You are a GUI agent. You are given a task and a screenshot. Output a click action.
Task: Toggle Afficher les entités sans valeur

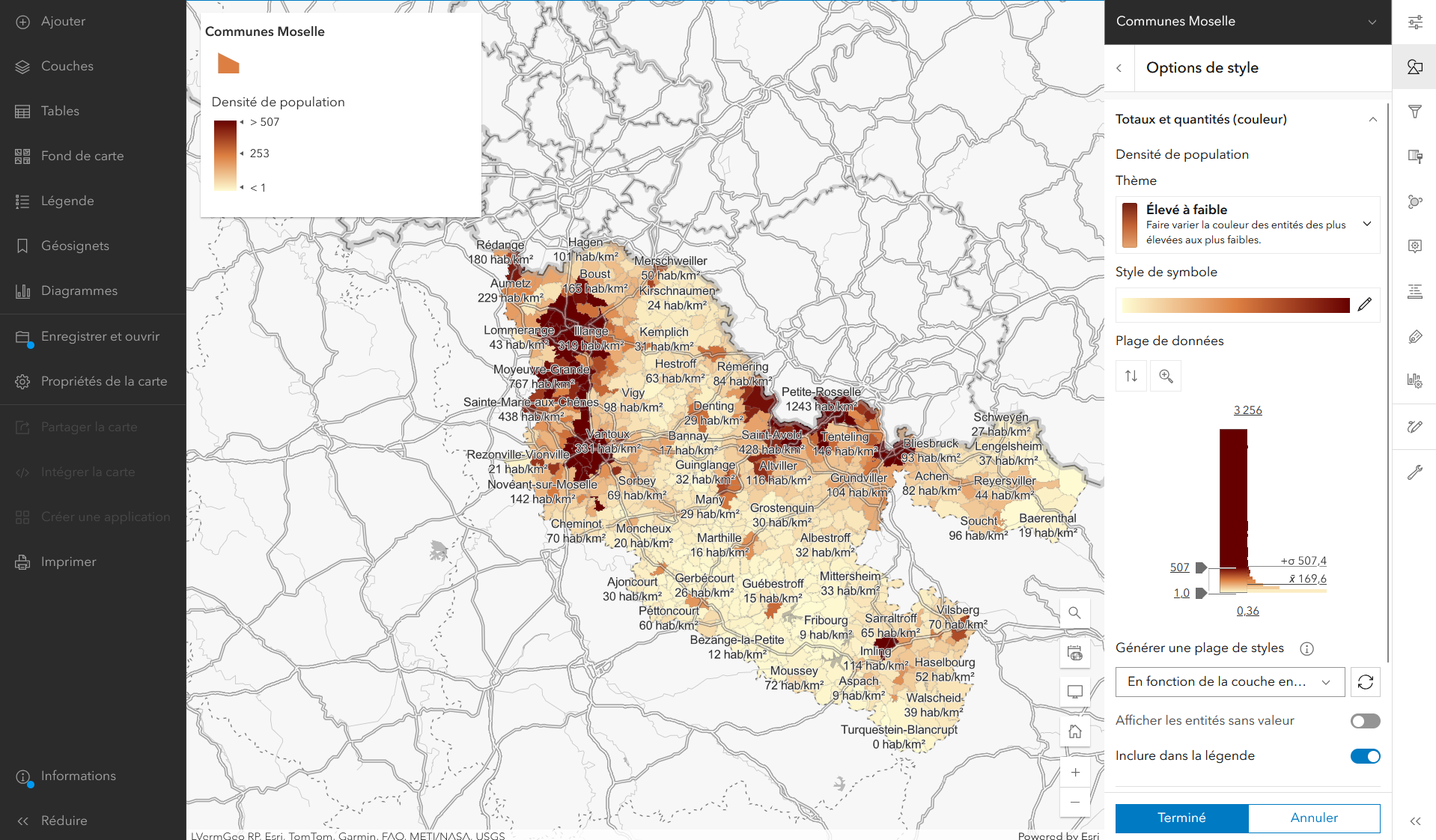1366,721
